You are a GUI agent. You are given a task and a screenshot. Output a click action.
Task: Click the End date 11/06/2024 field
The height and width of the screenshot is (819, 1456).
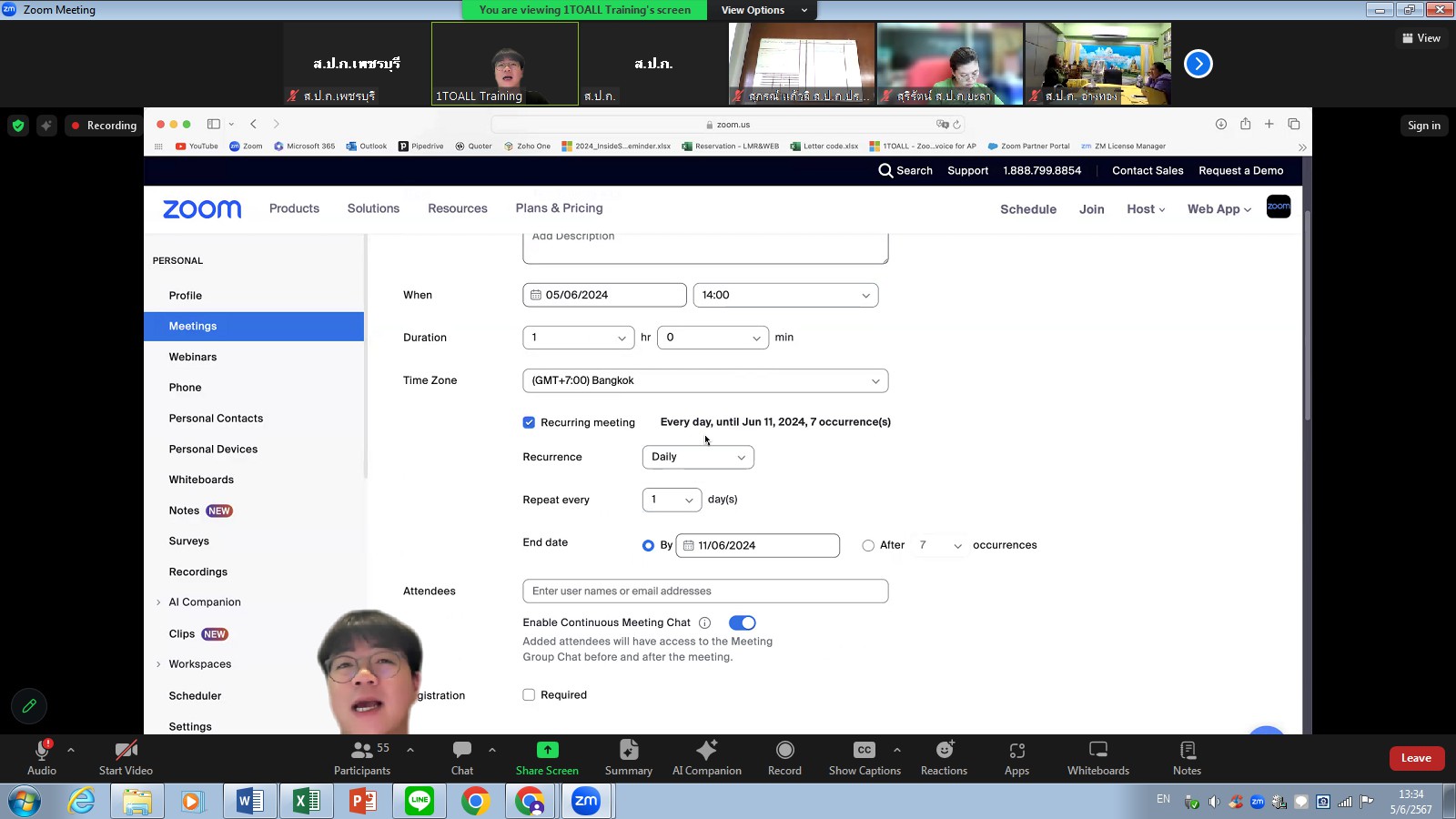pyautogui.click(x=758, y=545)
